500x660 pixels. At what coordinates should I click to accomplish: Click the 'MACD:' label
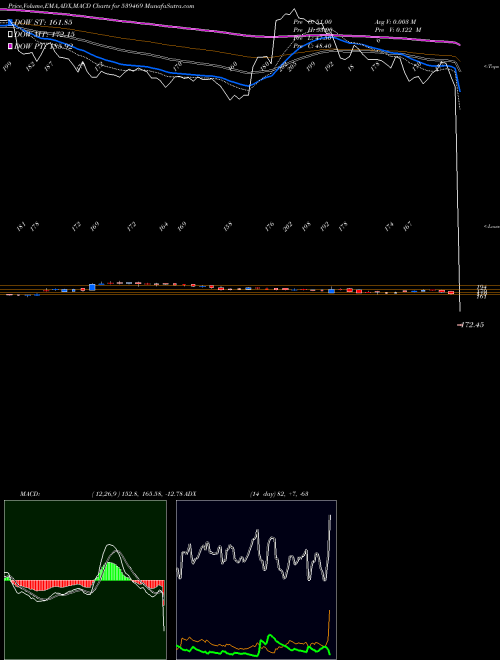29,494
